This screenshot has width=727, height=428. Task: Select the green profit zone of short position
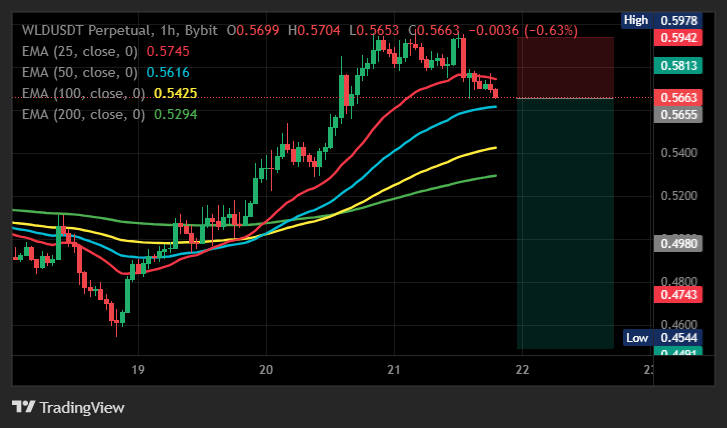point(565,223)
